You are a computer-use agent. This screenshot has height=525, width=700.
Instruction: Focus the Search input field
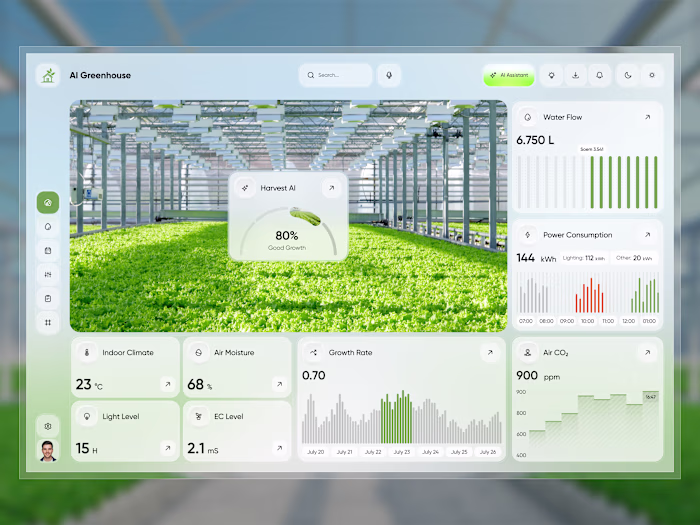[x=335, y=75]
